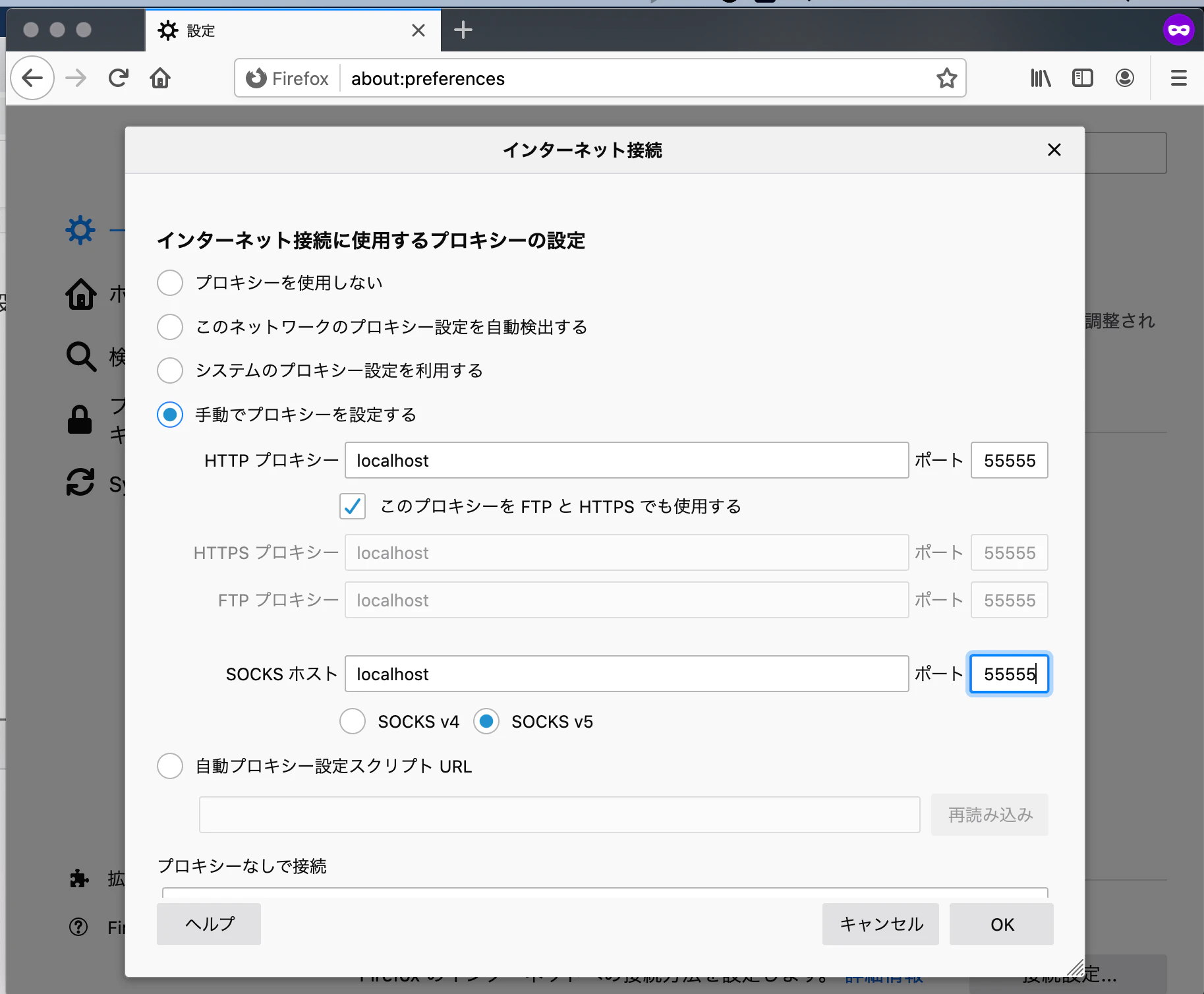Open extensions puzzle piece icon in sidebar

[x=79, y=878]
